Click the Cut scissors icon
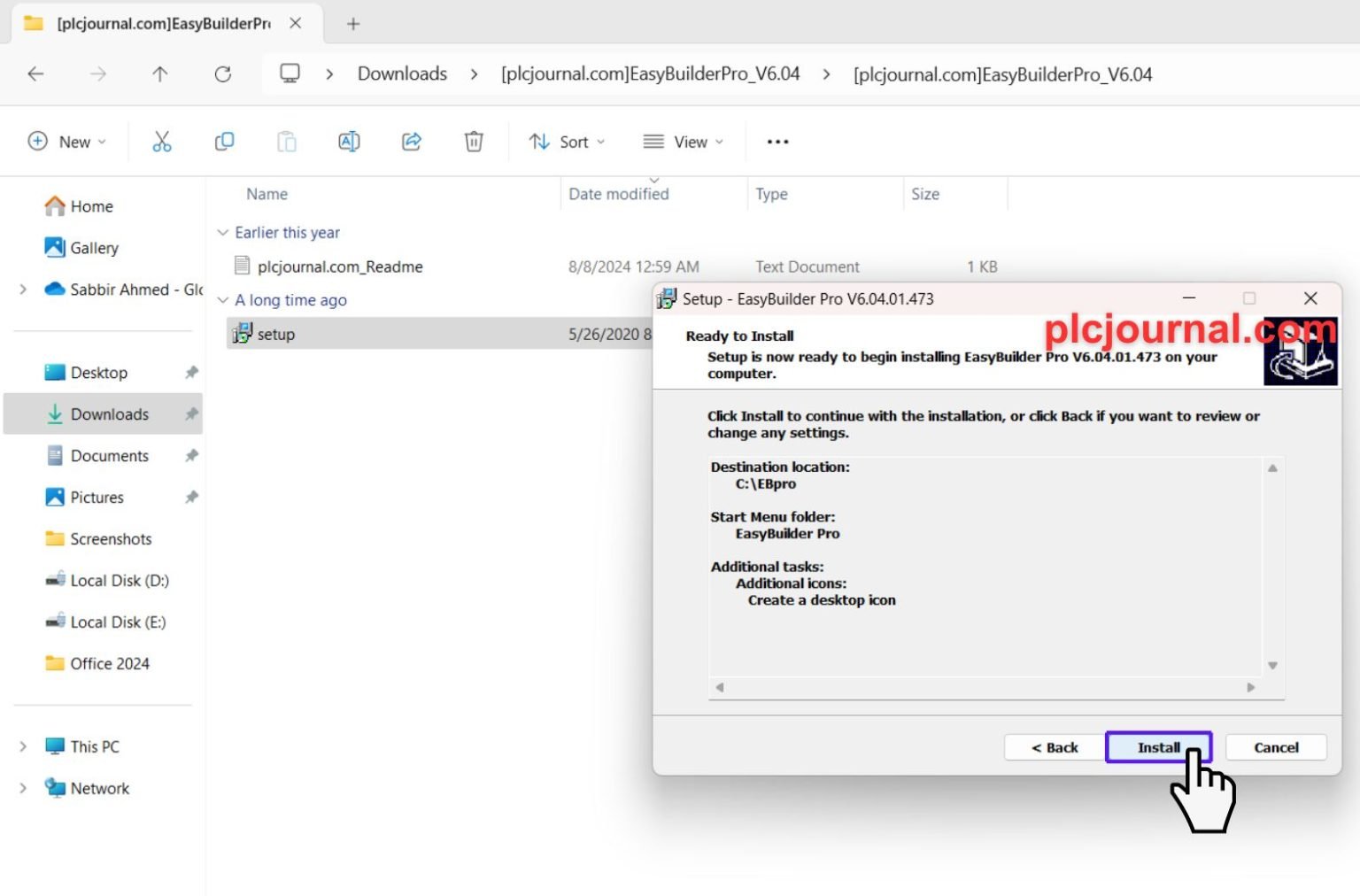Viewport: 1360px width, 896px height. tap(162, 142)
